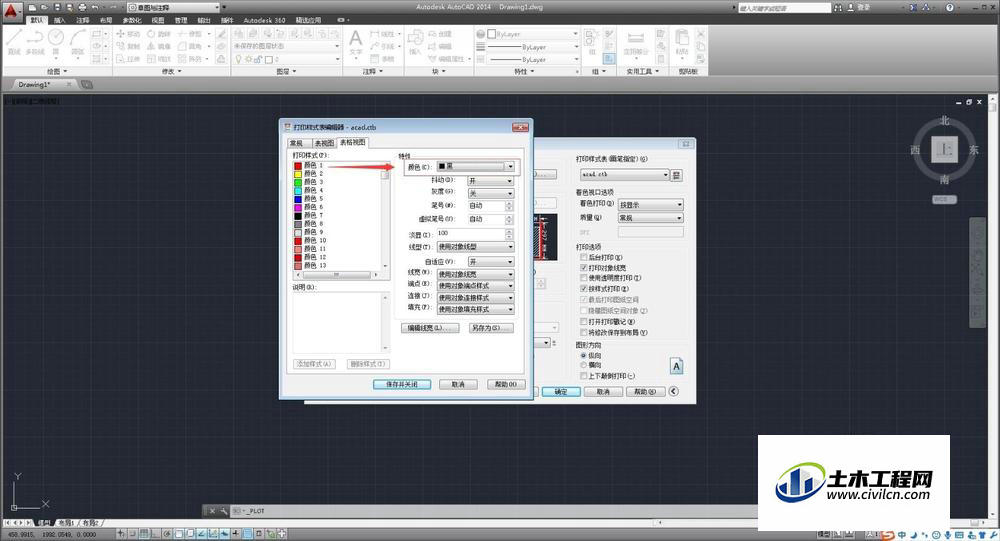Select the 横向 orientation radio button
This screenshot has width=1000, height=541.
[583, 365]
